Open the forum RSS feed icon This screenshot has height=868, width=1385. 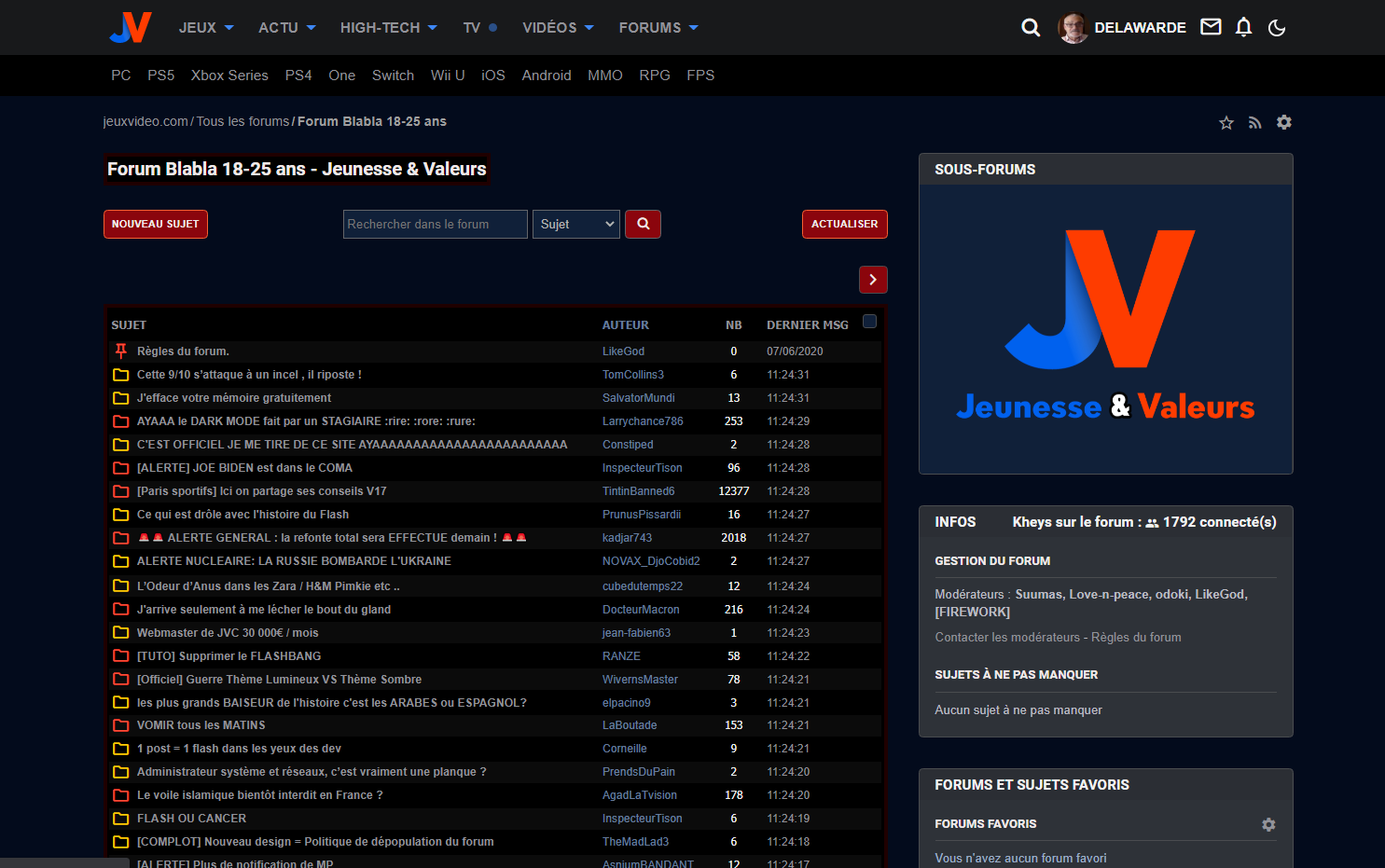click(x=1255, y=123)
